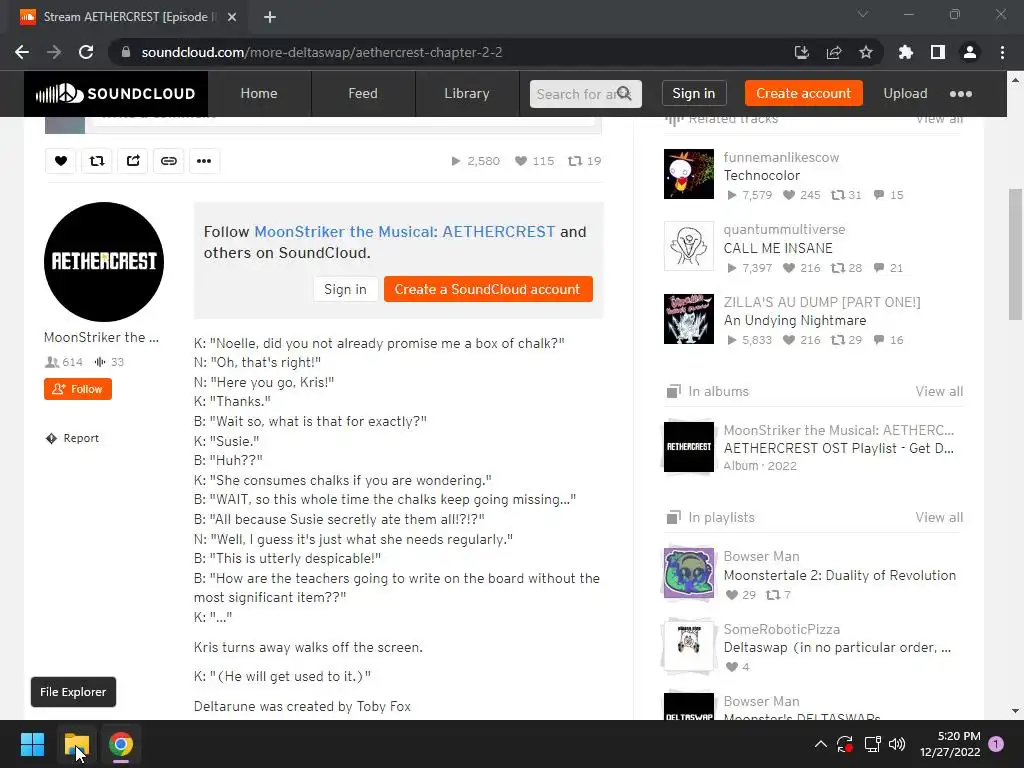Viewport: 1024px width, 768px height.
Task: Open MoonStriker the Musical: AETHERCREST link
Action: point(404,232)
